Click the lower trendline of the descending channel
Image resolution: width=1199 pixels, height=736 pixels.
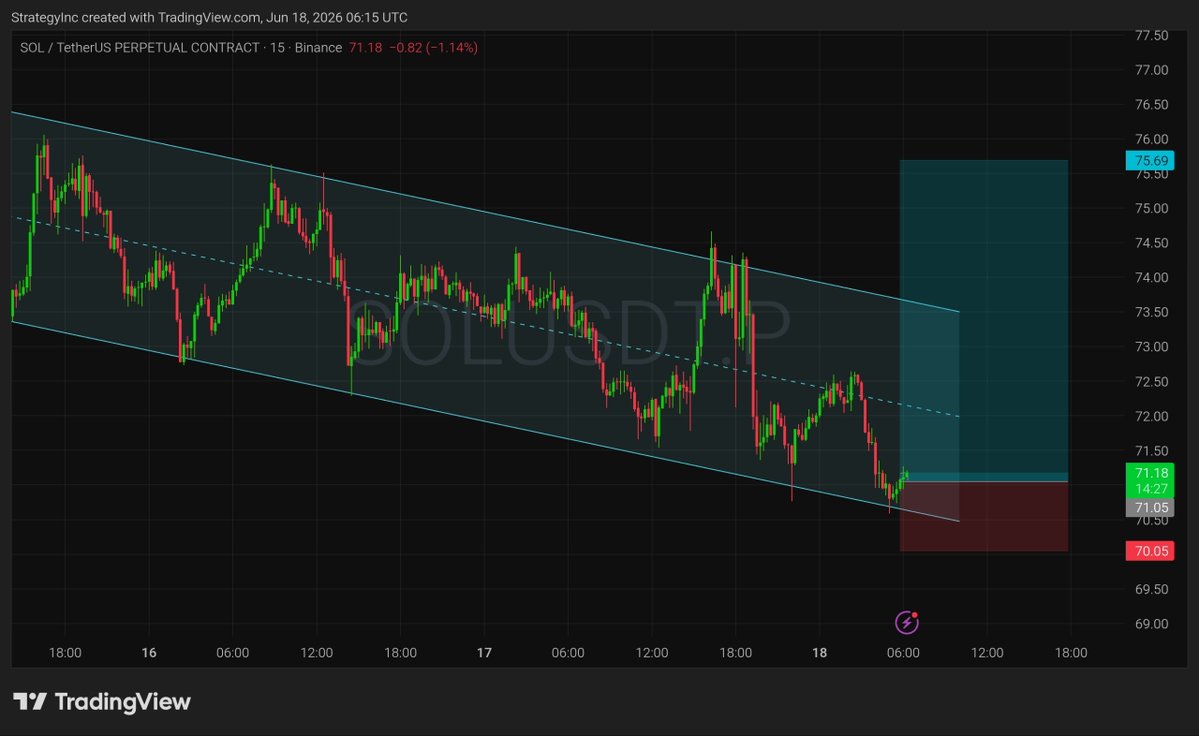click(485, 421)
